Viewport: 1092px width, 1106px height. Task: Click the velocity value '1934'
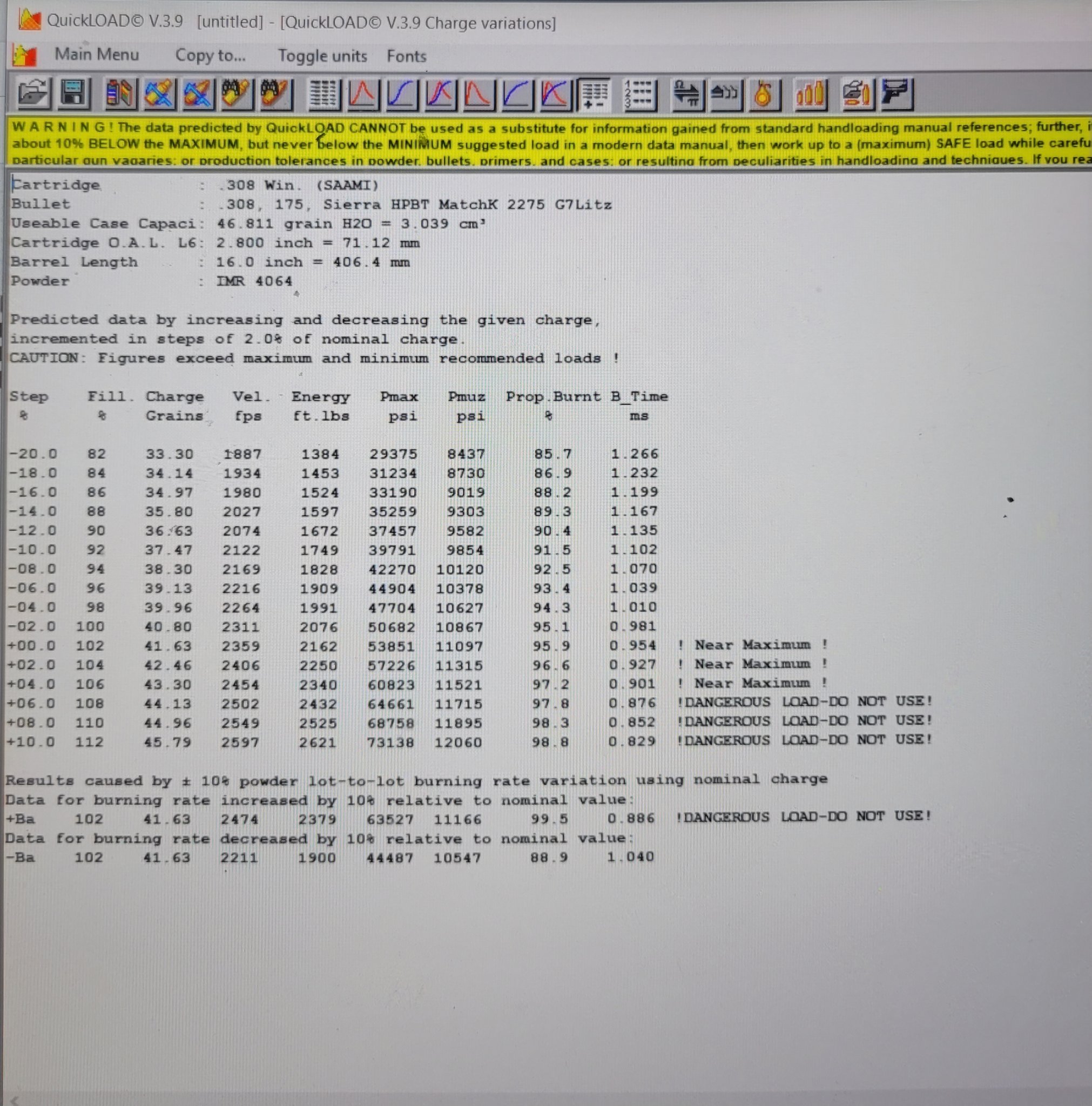point(242,474)
